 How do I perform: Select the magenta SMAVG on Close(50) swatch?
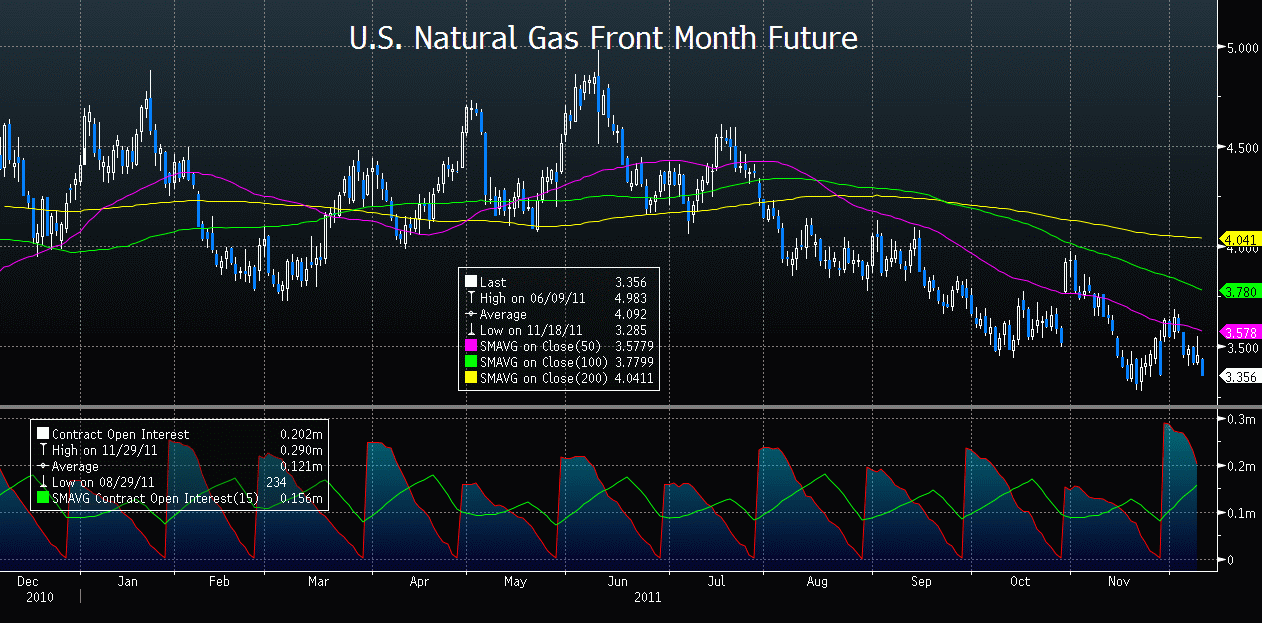point(470,346)
